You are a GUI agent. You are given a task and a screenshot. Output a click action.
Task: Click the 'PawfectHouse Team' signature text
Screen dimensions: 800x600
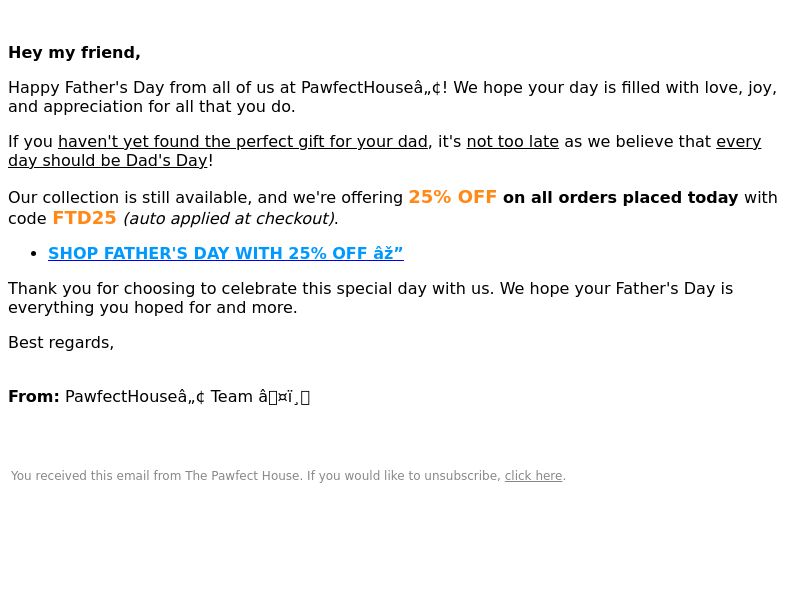pyautogui.click(x=159, y=396)
